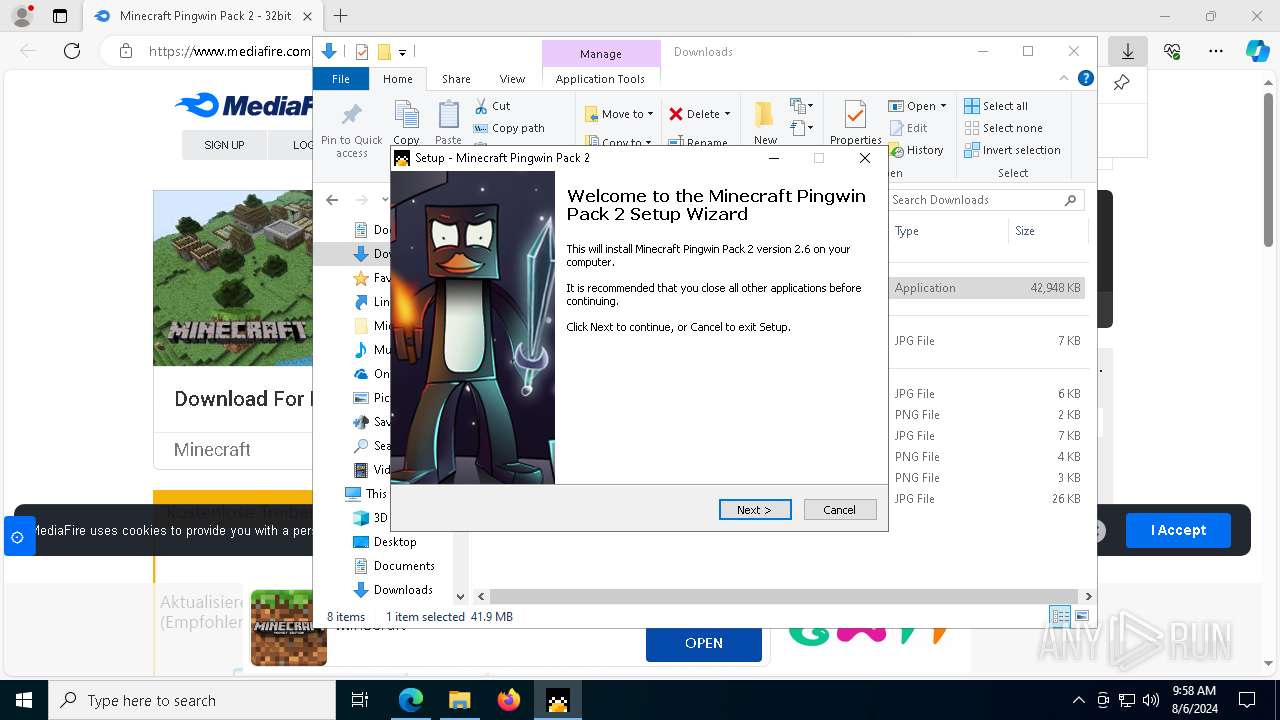Open Firefox from the taskbar
This screenshot has height=720, width=1280.
tap(509, 700)
